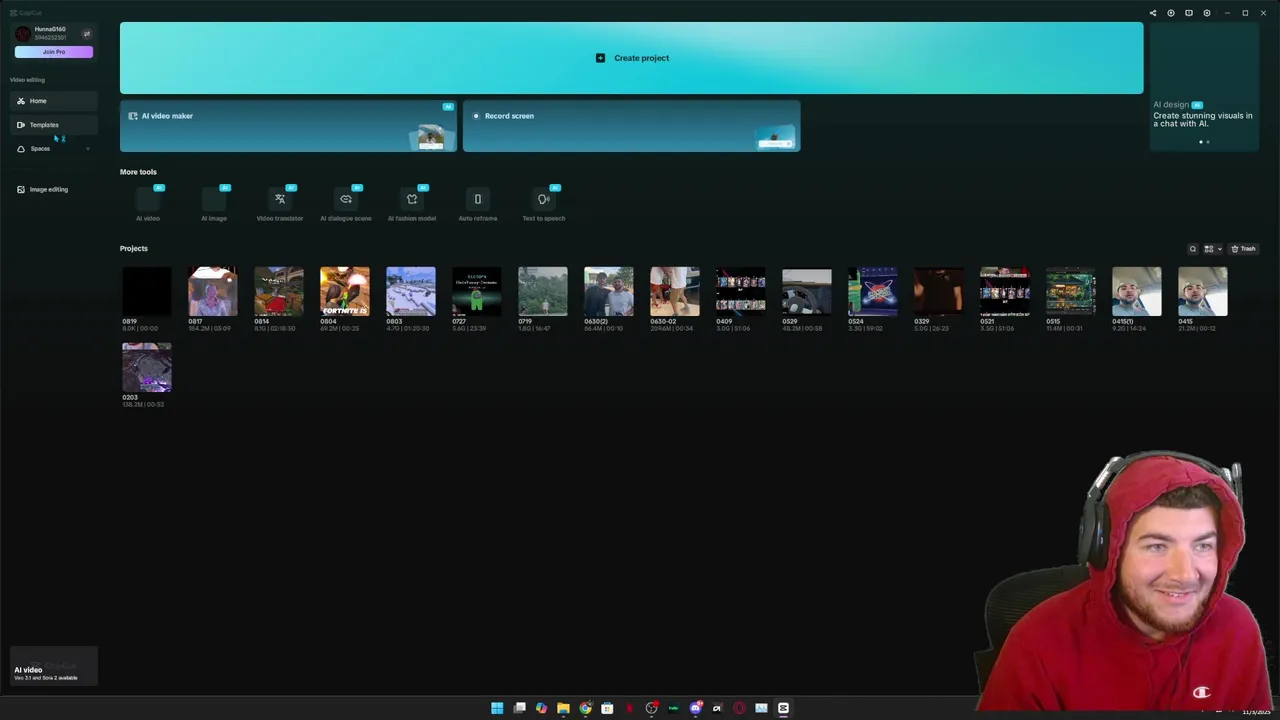Open project 0415(1) thumbnail
The image size is (1280, 720).
click(x=1137, y=291)
